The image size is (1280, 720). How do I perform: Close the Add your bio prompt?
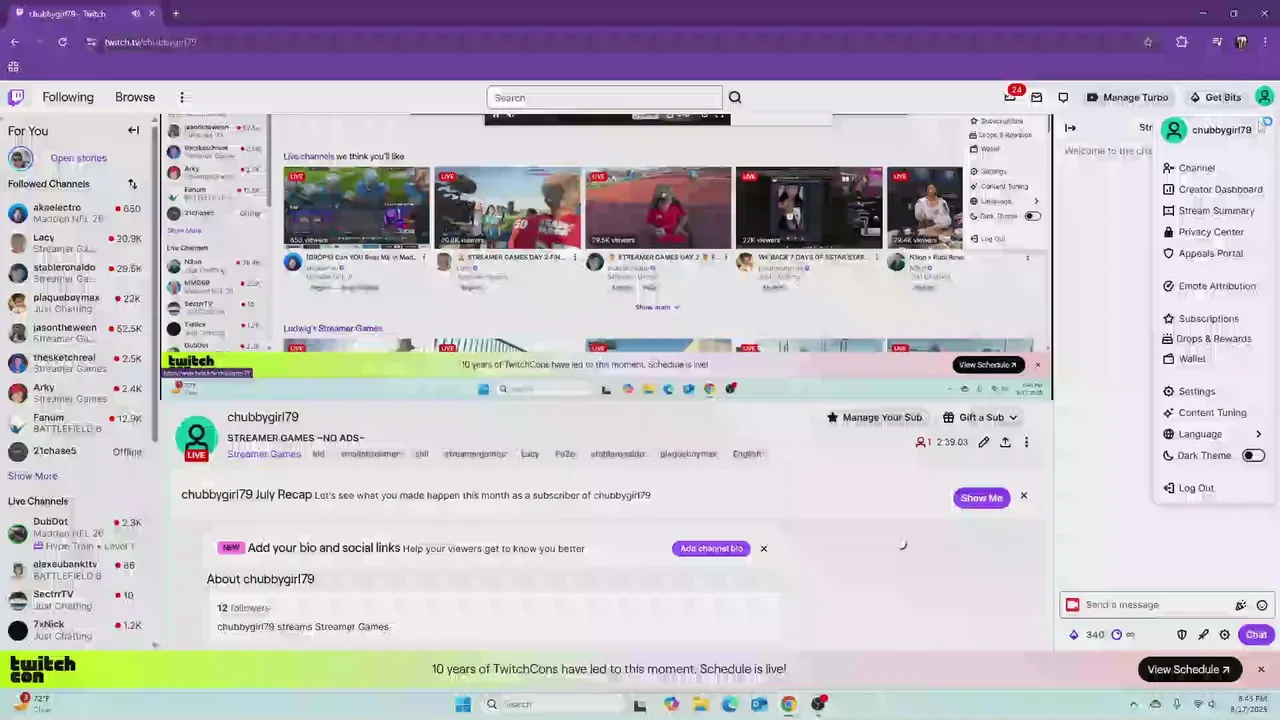(x=764, y=548)
